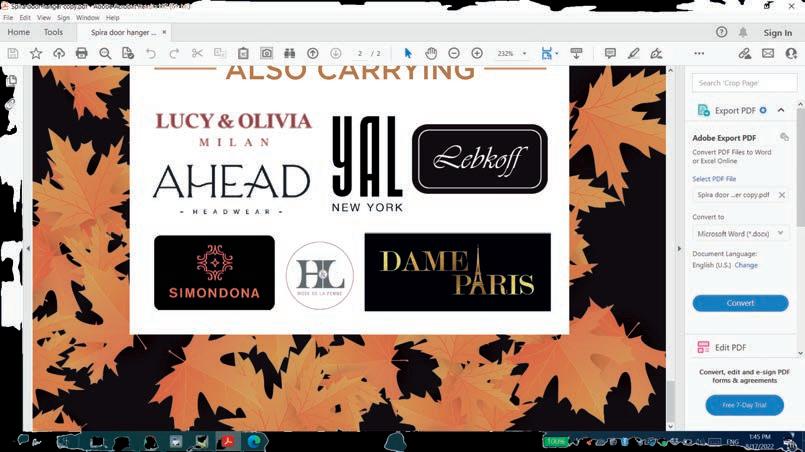Open the Help question mark icon
The image size is (805, 452).
[721, 32]
